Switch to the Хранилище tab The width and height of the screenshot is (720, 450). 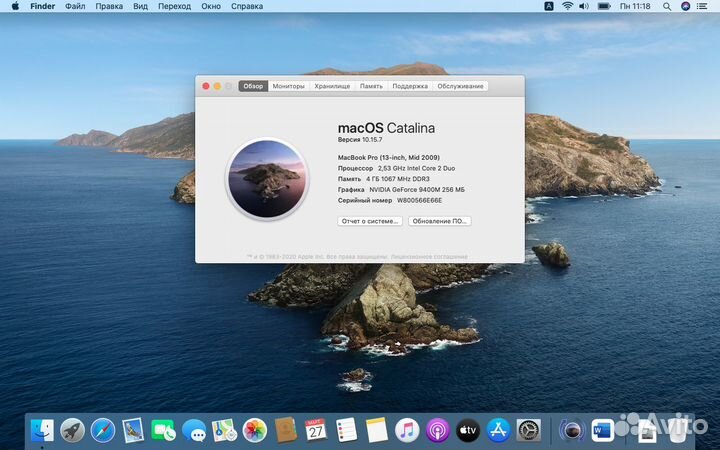click(332, 86)
